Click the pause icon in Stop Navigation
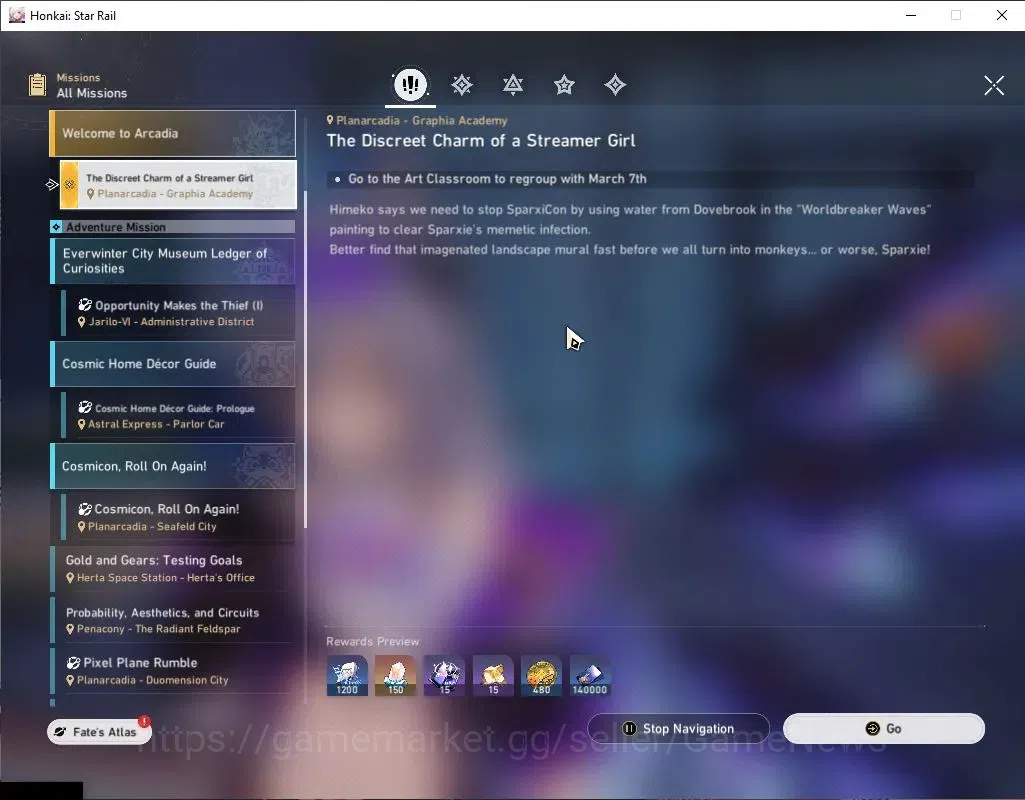 [x=629, y=729]
